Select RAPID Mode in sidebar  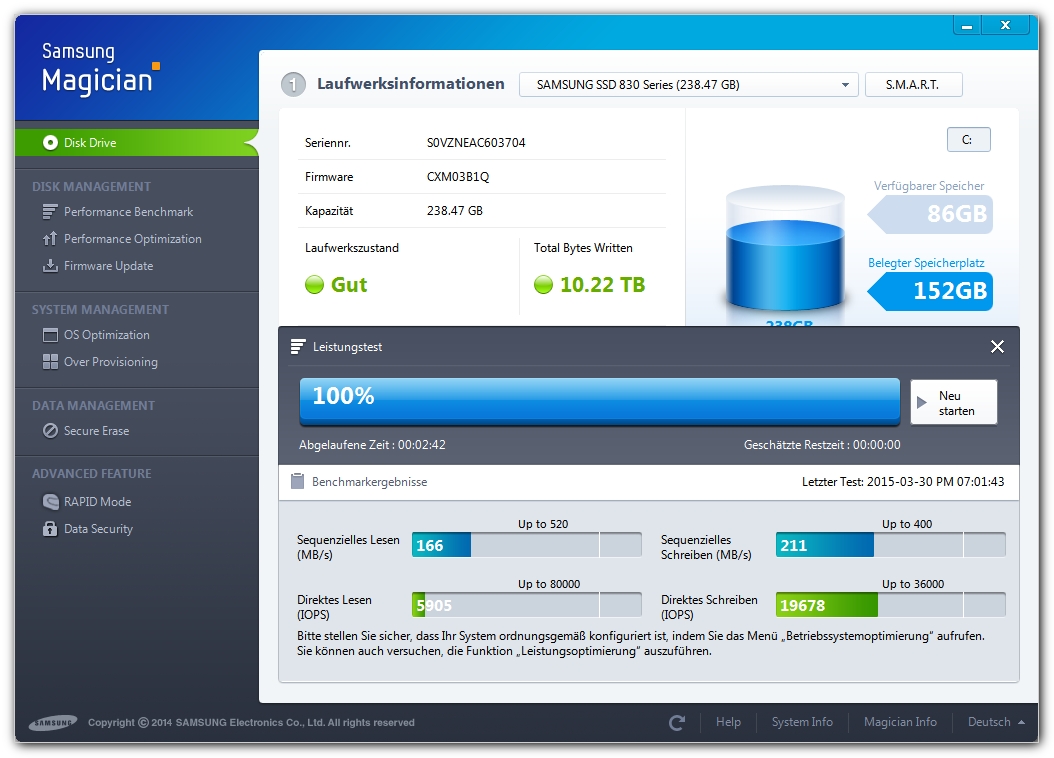97,501
